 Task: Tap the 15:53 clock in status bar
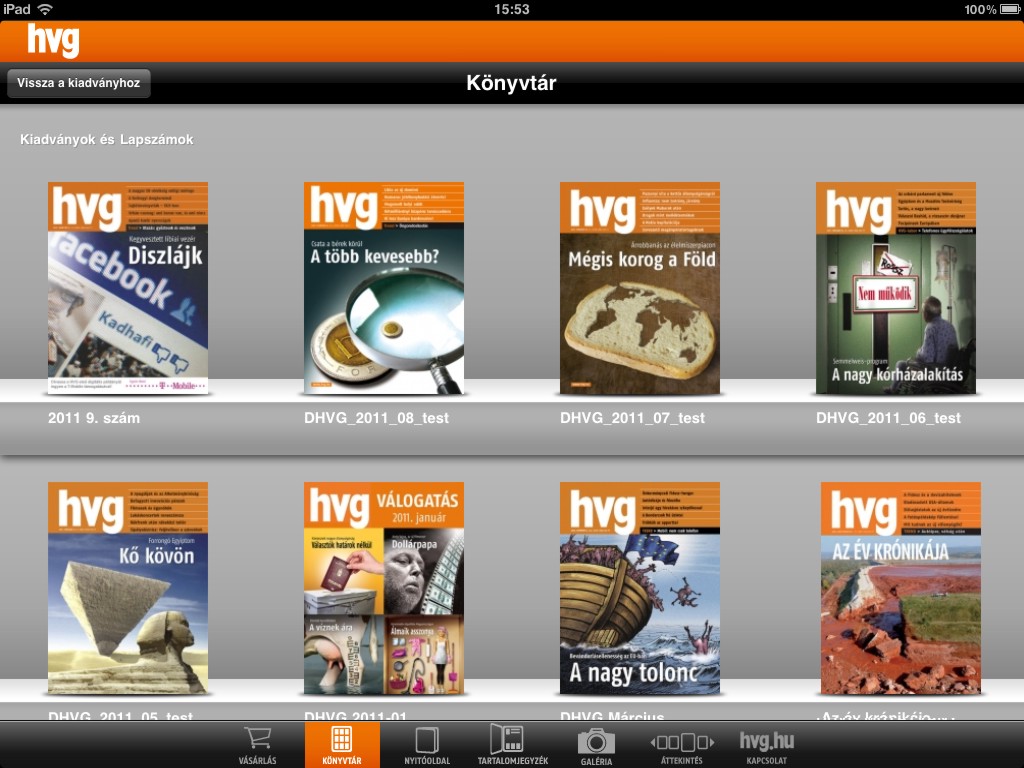511,9
